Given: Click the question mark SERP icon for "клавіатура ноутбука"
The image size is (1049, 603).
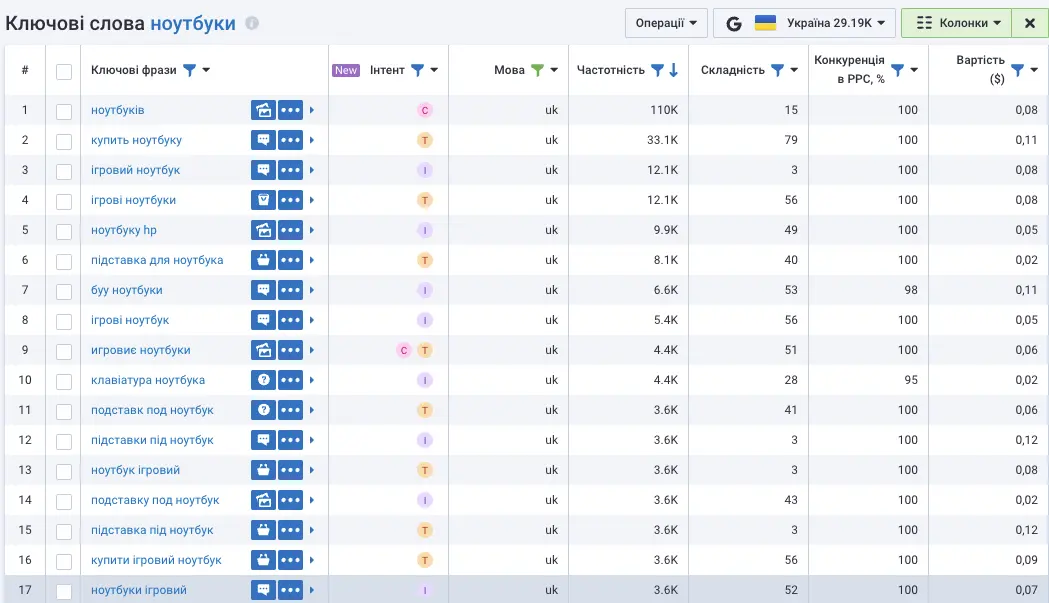Looking at the screenshot, I should click(x=262, y=380).
